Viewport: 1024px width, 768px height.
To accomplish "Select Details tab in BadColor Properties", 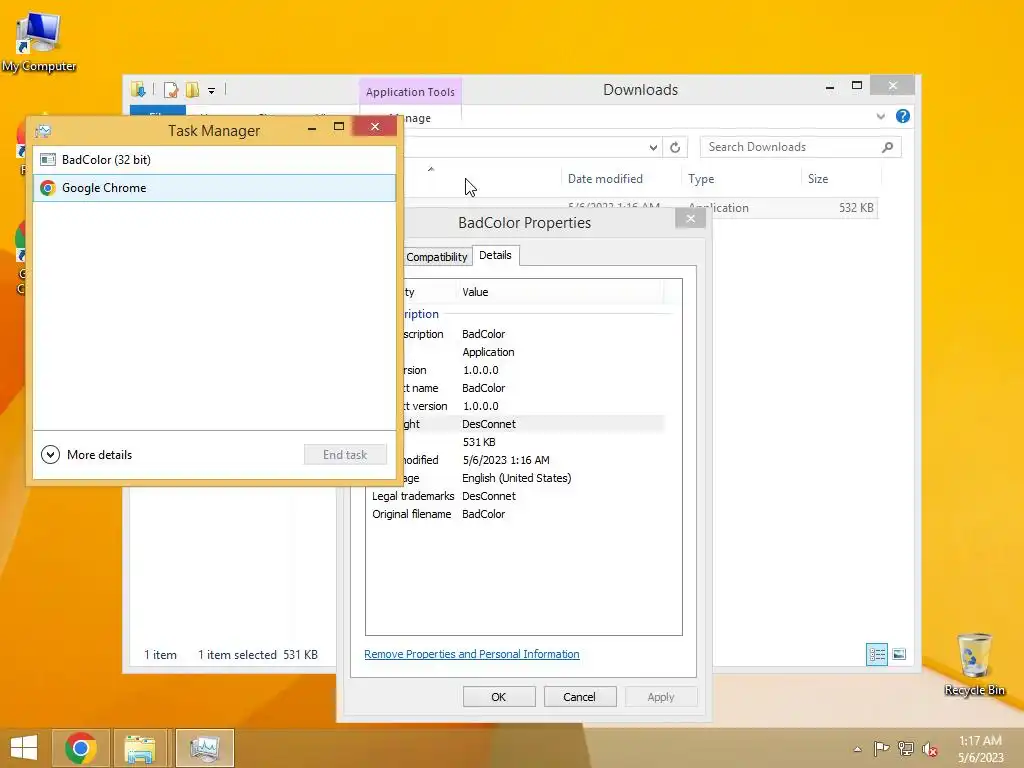I will 495,255.
